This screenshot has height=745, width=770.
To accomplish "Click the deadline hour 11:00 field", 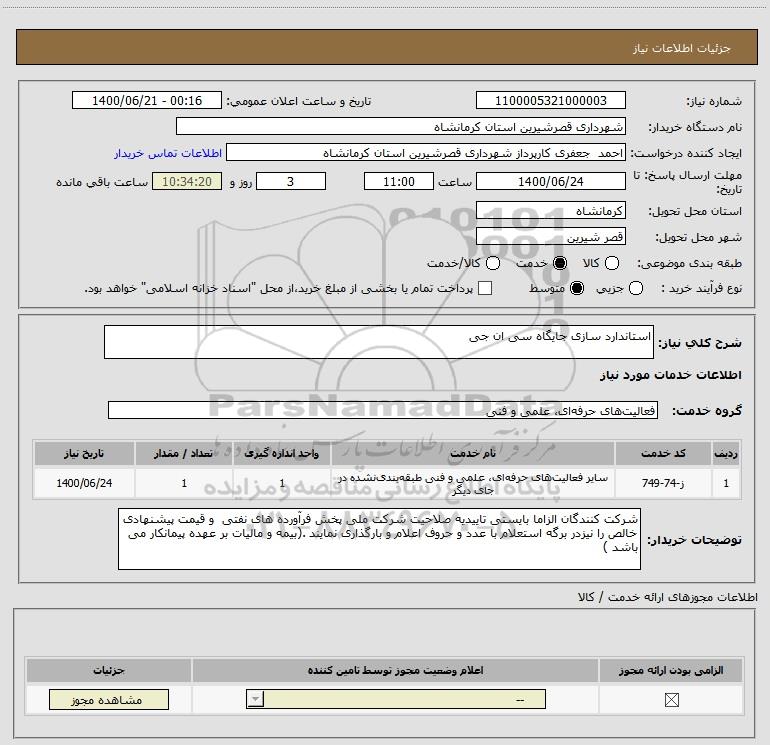I will [399, 181].
